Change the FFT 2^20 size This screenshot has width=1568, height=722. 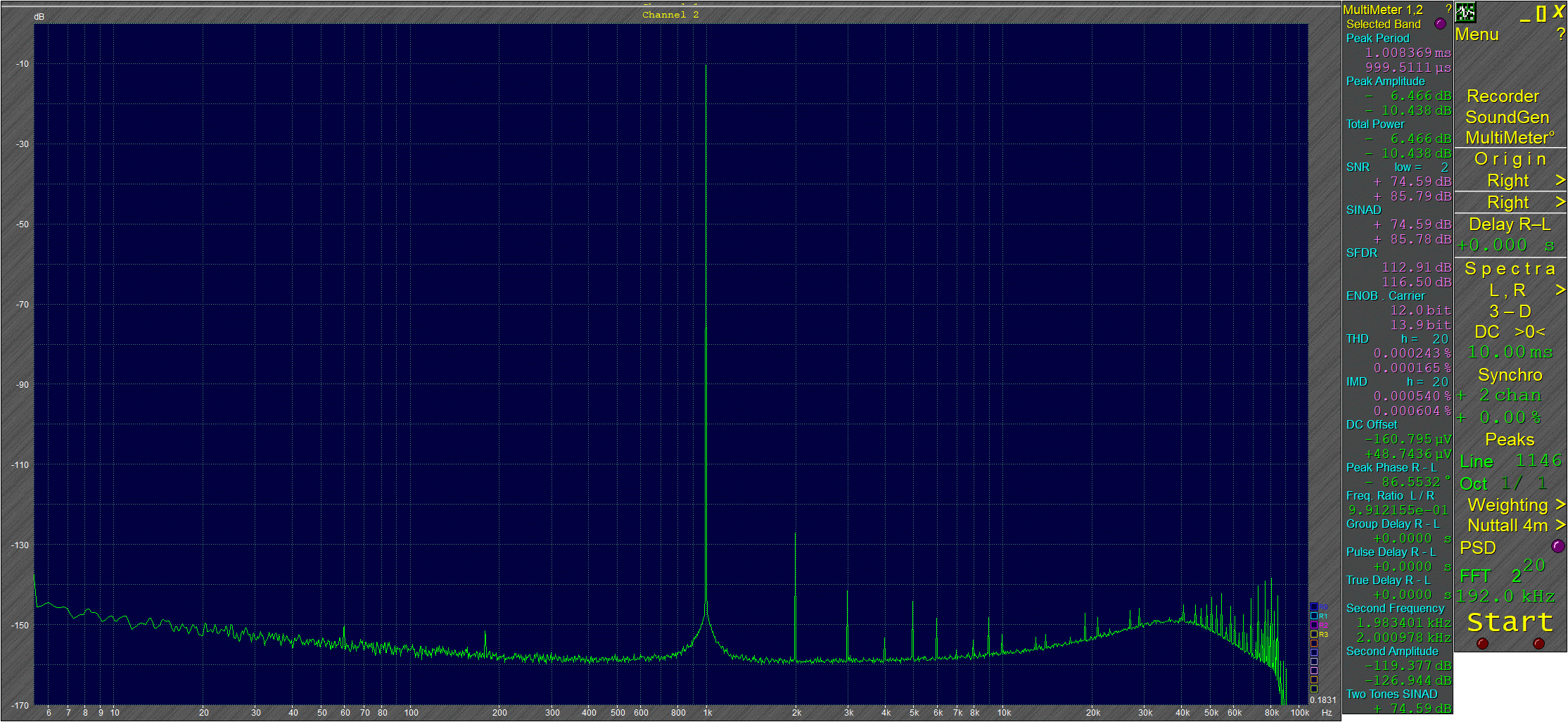pos(1503,571)
